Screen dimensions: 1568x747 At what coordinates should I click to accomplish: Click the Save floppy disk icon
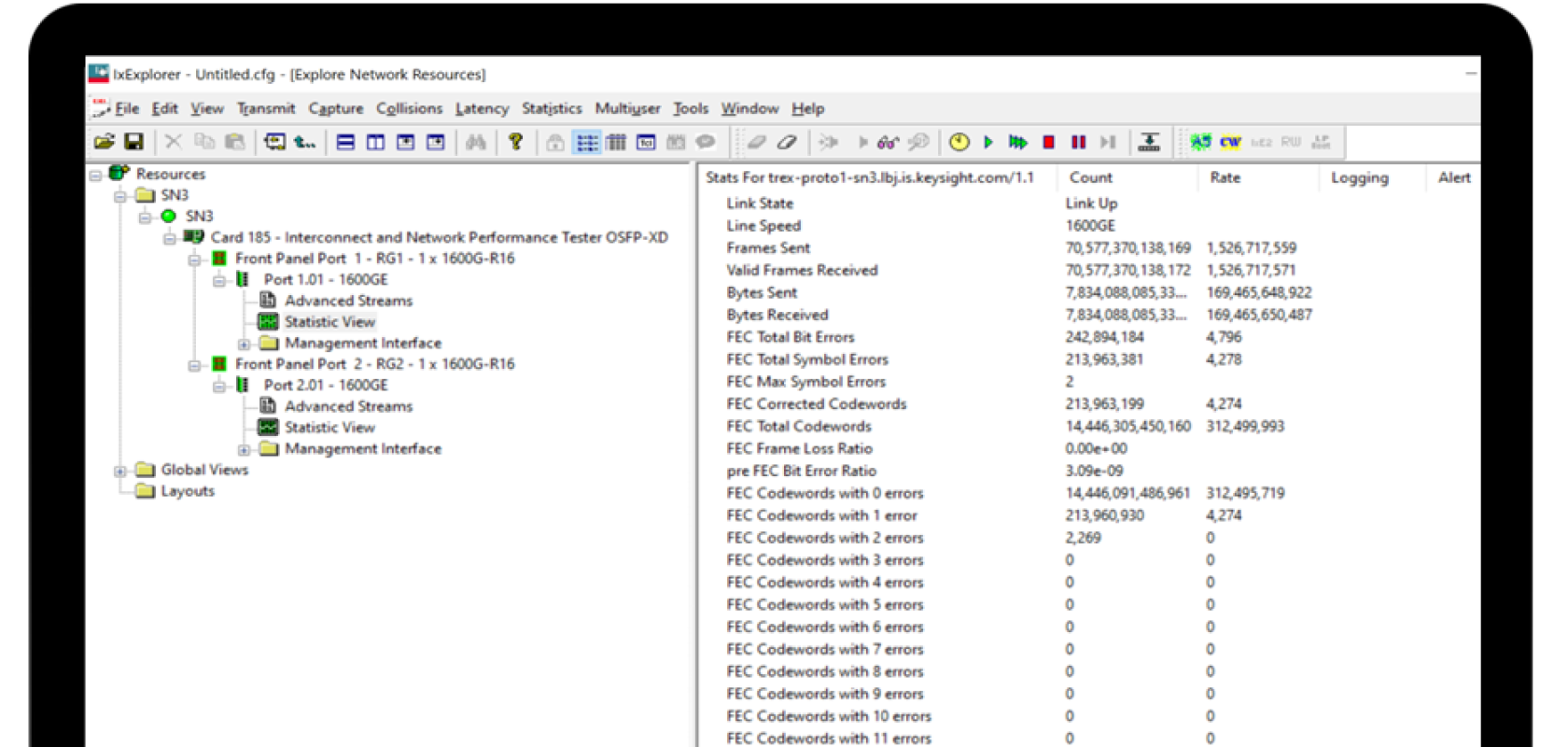coord(134,142)
